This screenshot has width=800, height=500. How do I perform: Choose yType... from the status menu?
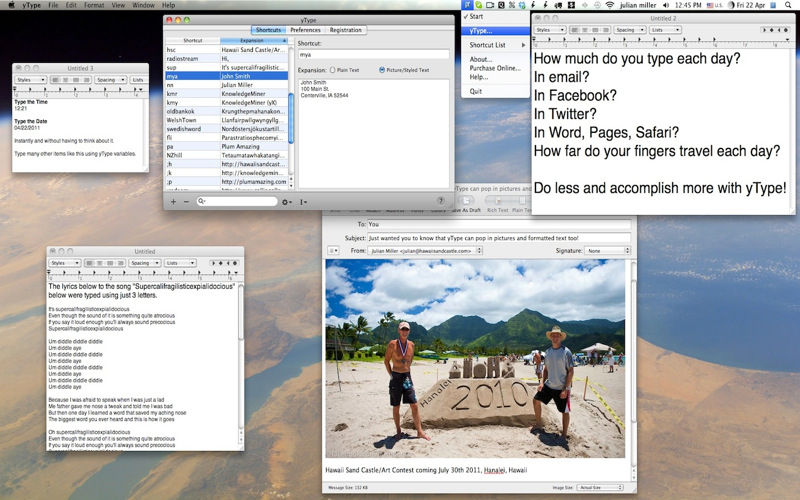495,31
